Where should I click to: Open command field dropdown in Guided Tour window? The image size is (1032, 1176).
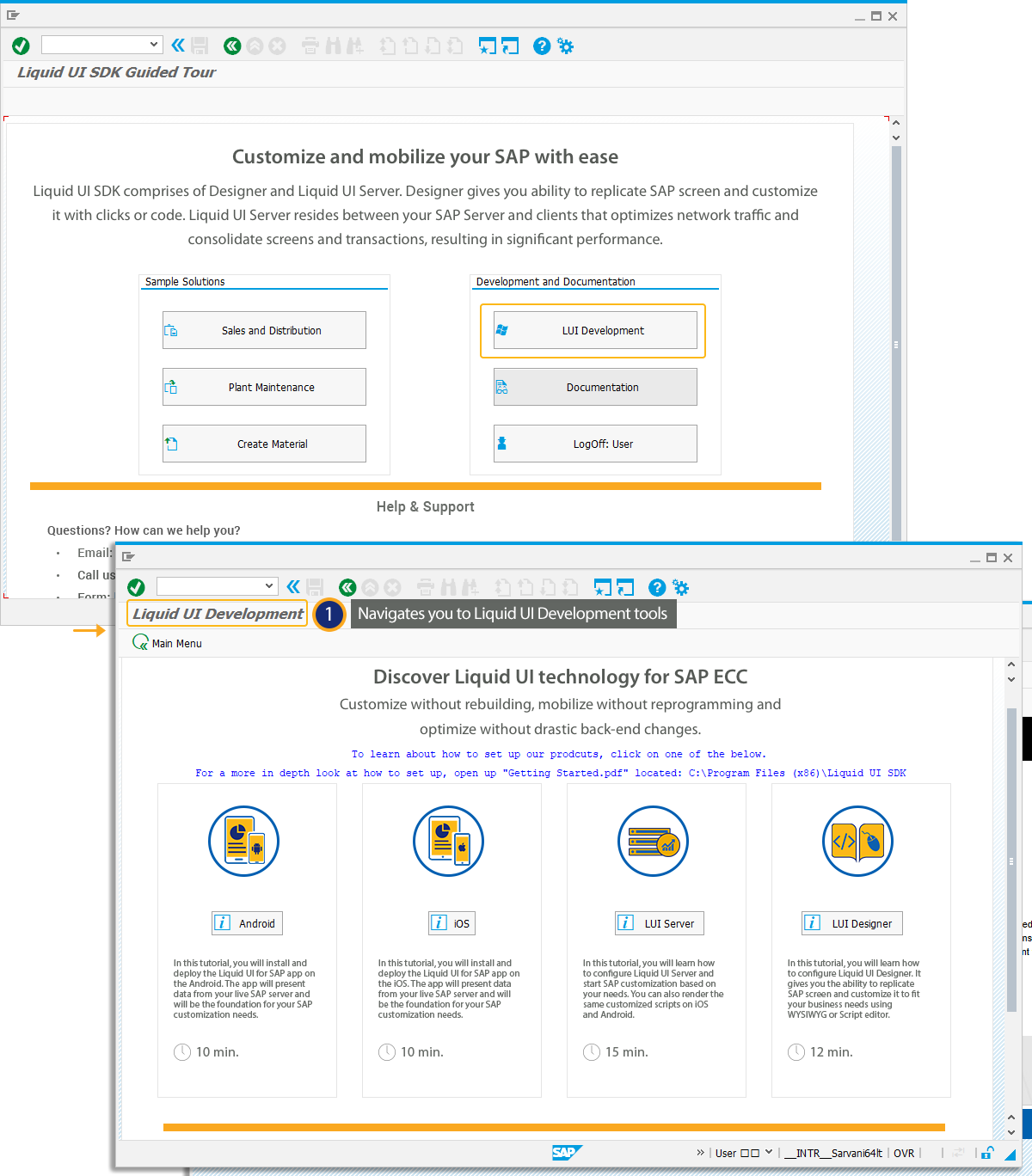pos(154,44)
